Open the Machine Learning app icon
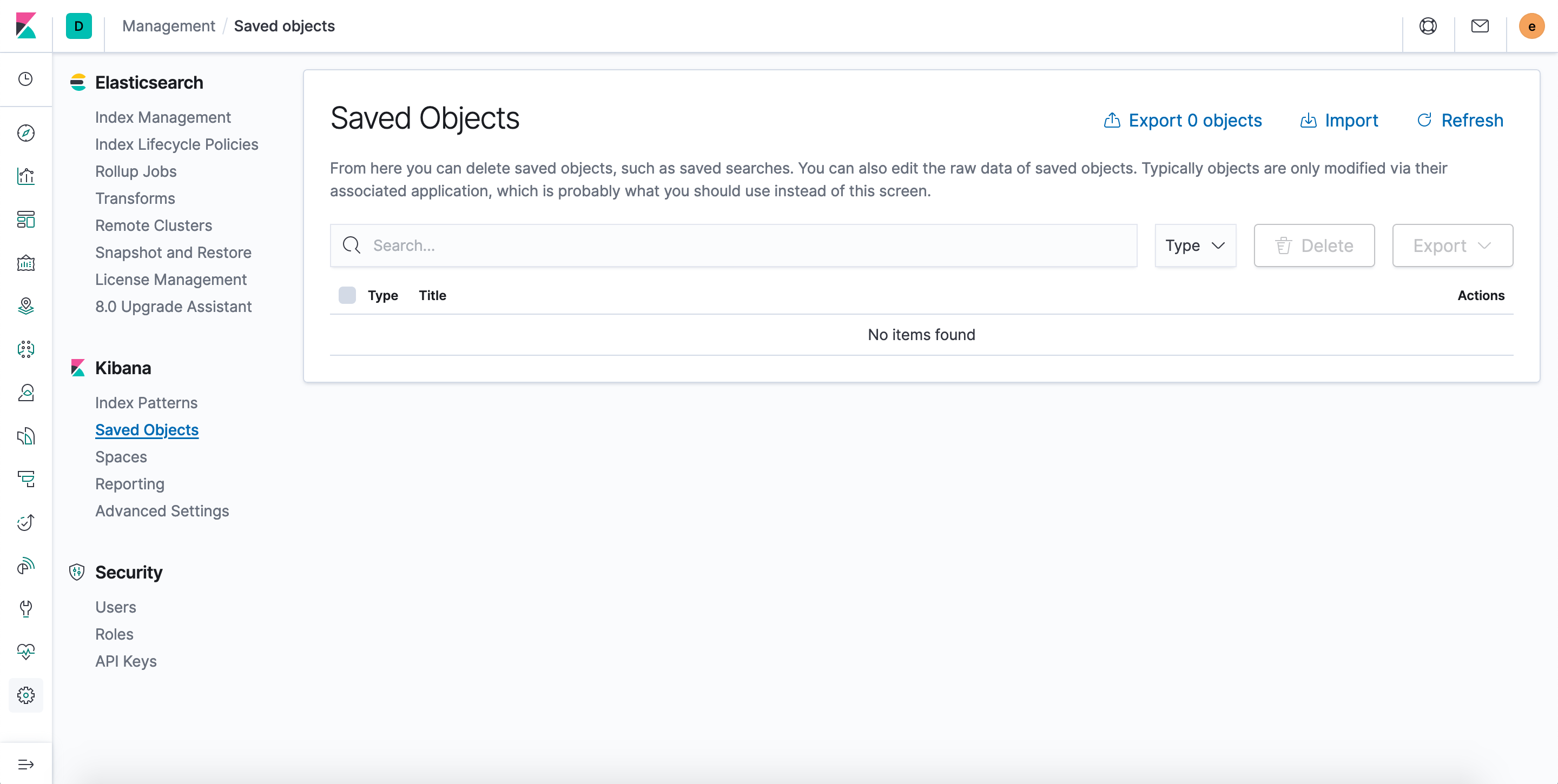1558x784 pixels. click(x=26, y=349)
